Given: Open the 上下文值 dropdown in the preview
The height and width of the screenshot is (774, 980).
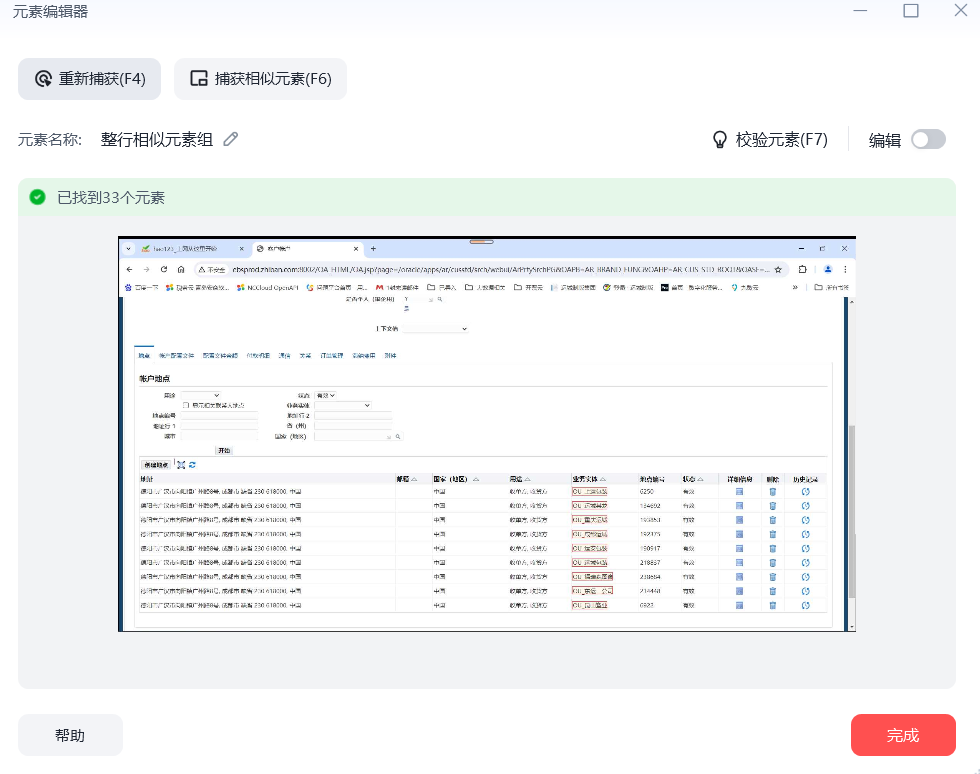Looking at the screenshot, I should pyautogui.click(x=437, y=328).
